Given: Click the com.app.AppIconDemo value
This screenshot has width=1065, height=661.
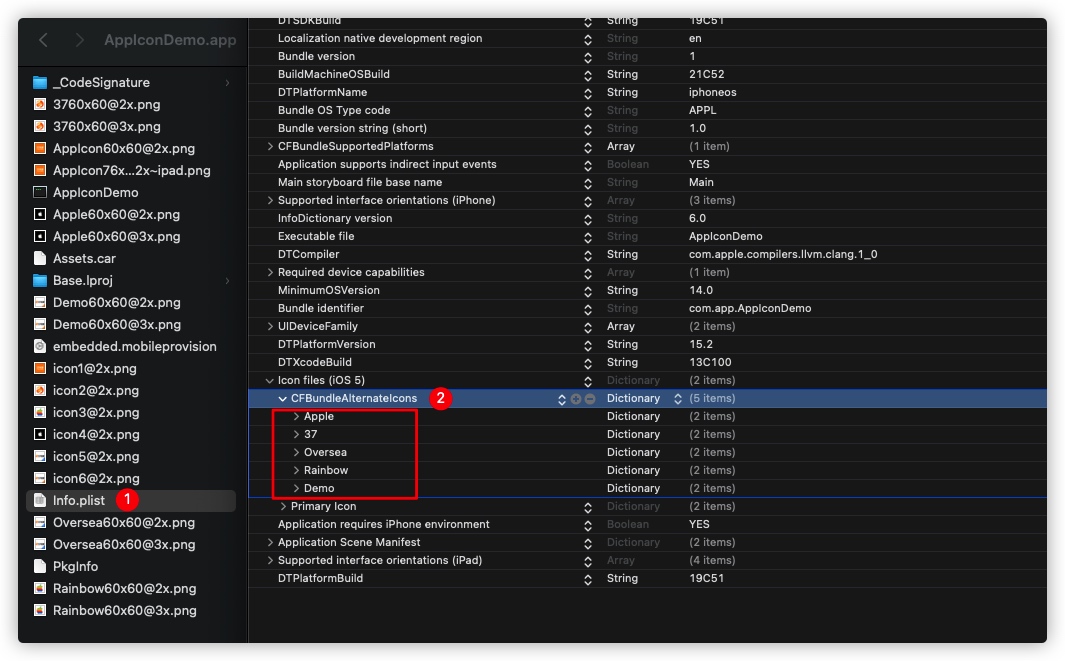Looking at the screenshot, I should 750,308.
